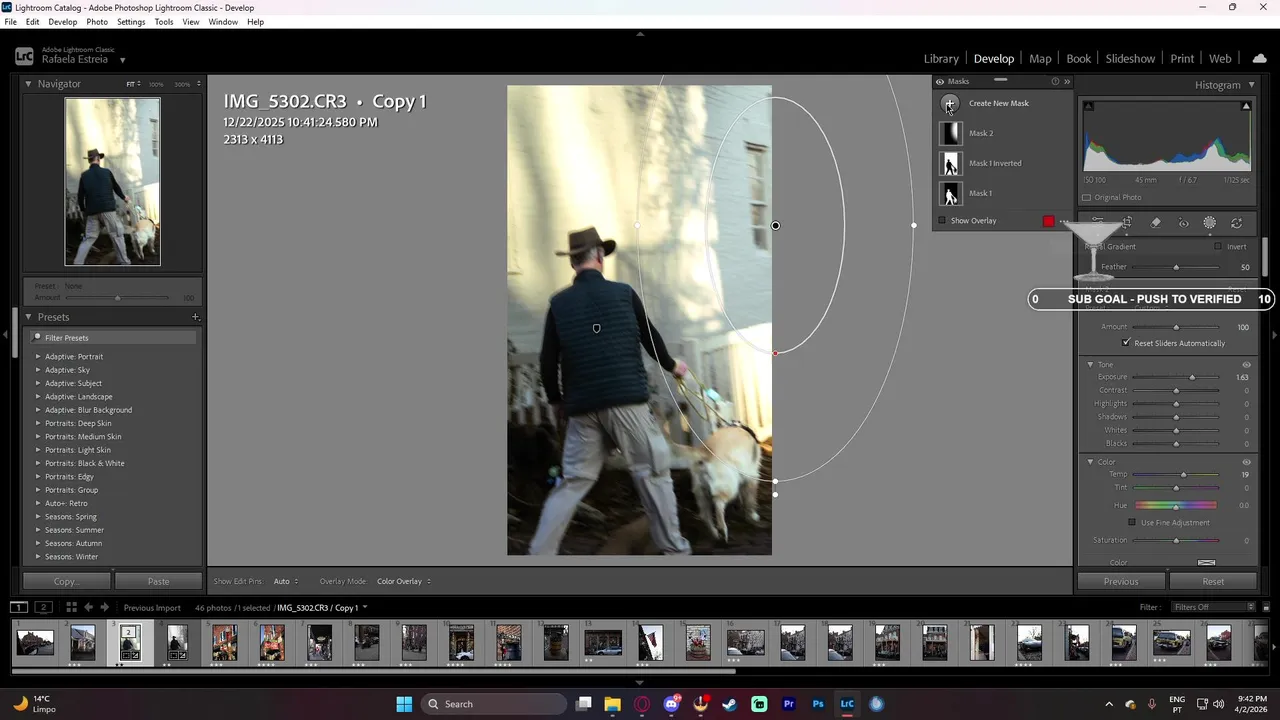Check the Original Photo checkbox

pyautogui.click(x=1087, y=197)
